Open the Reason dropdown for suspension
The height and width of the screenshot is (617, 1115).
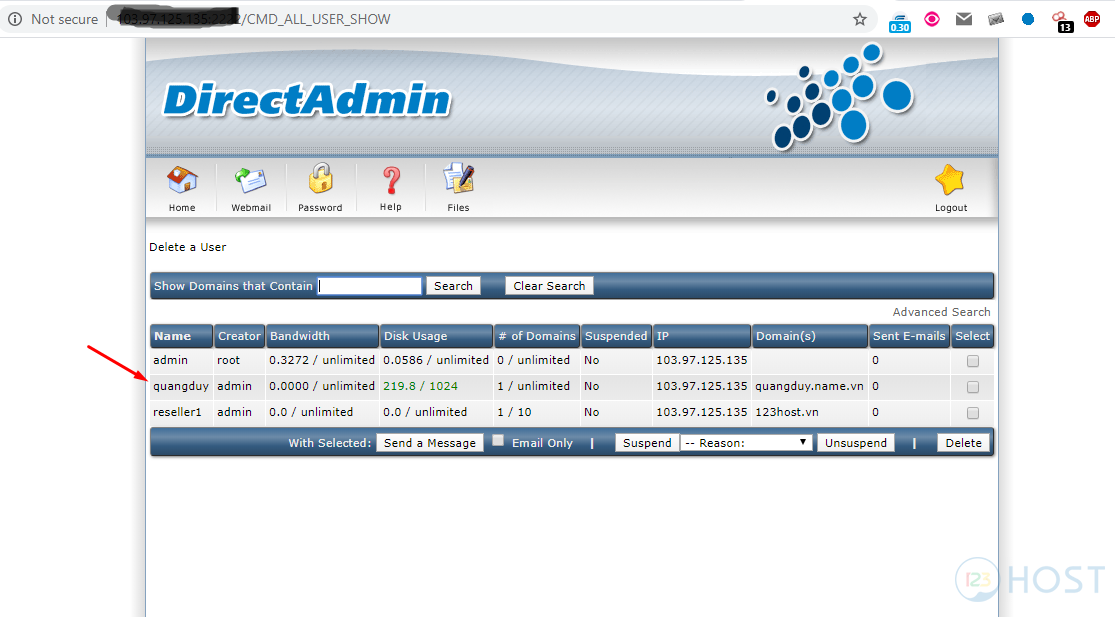point(746,443)
